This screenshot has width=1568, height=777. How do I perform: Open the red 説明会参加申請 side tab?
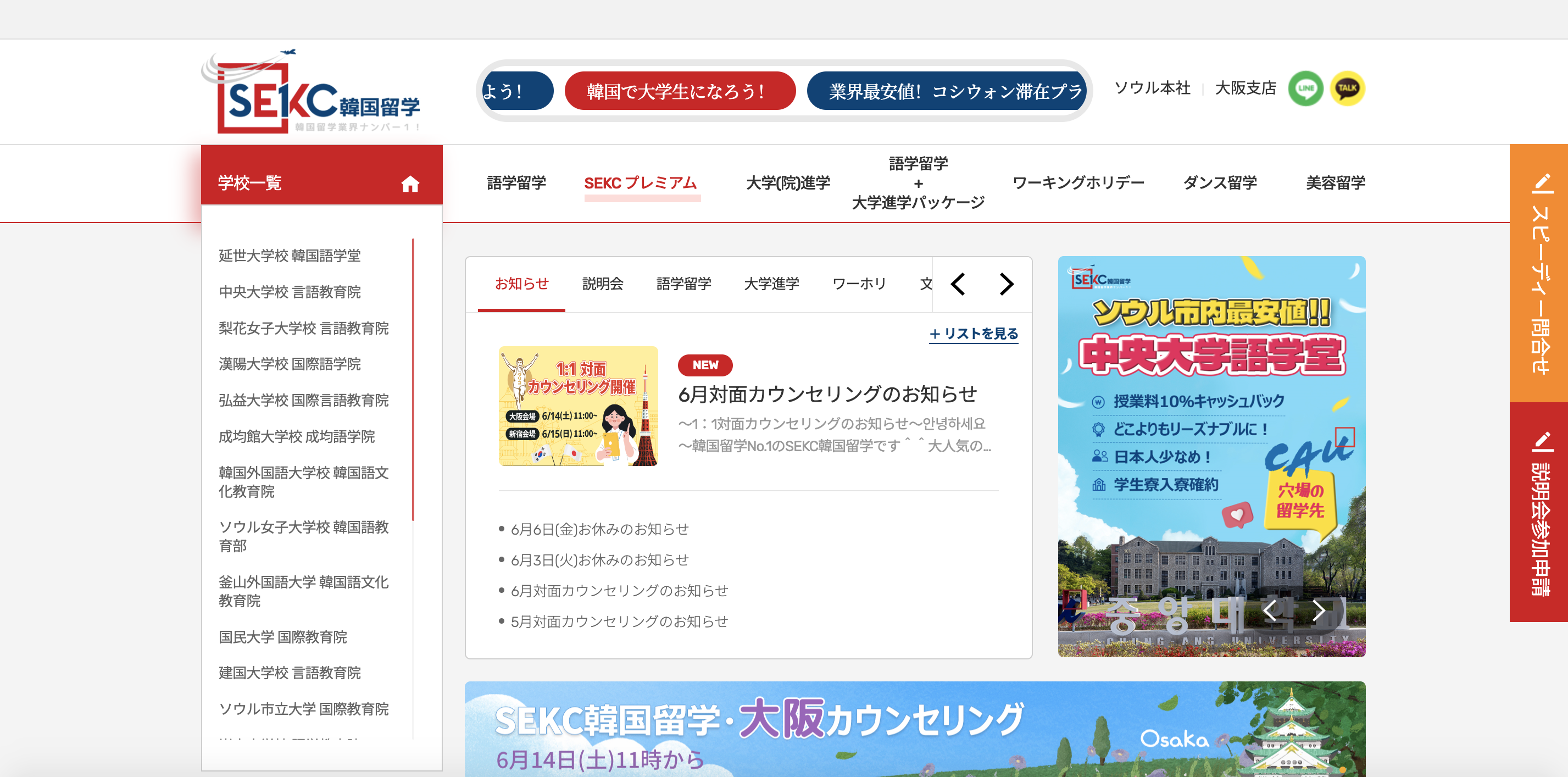tap(1539, 512)
